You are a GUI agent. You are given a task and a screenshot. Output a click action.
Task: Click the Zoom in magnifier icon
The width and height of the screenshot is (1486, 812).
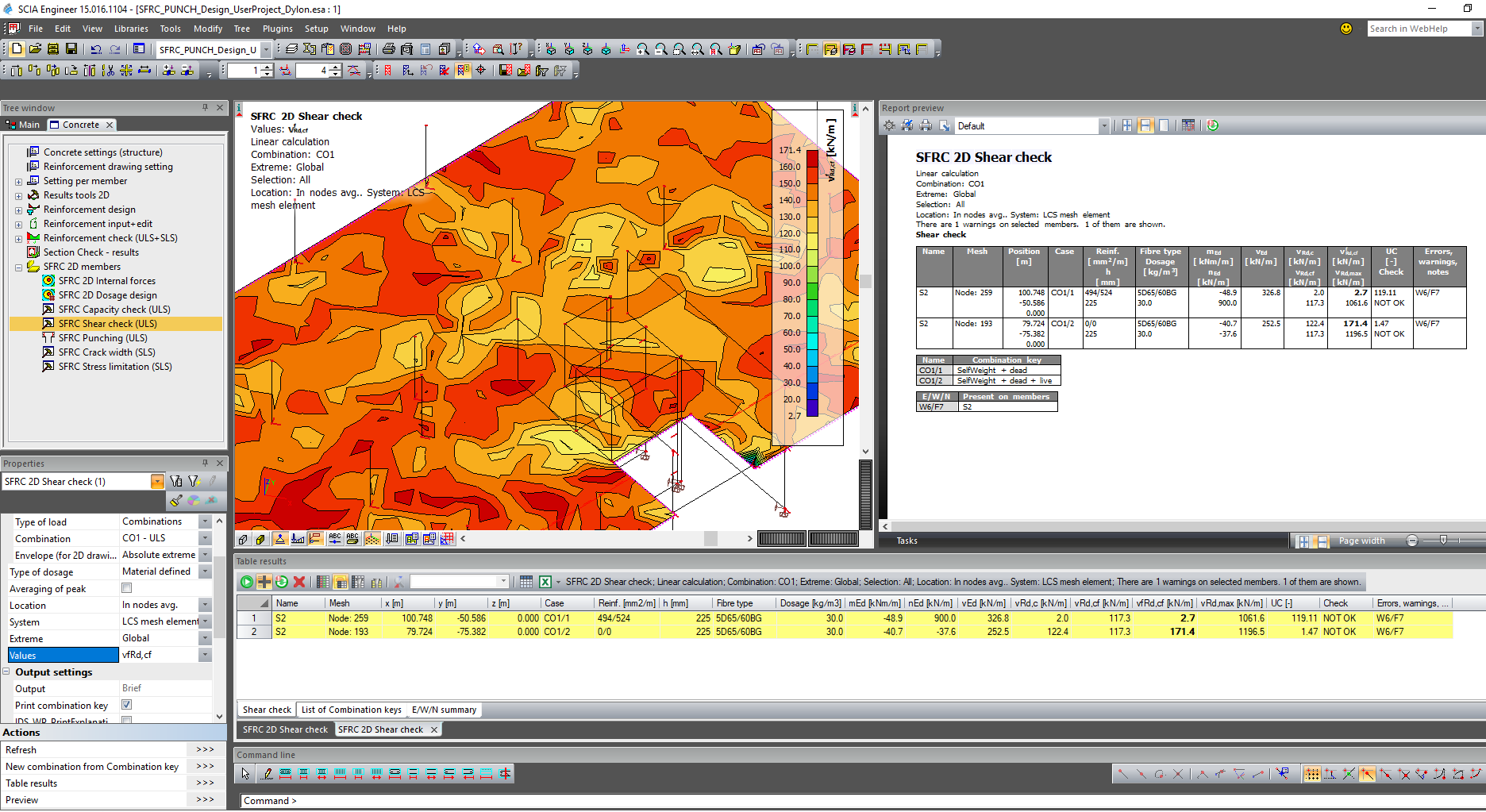[643, 49]
